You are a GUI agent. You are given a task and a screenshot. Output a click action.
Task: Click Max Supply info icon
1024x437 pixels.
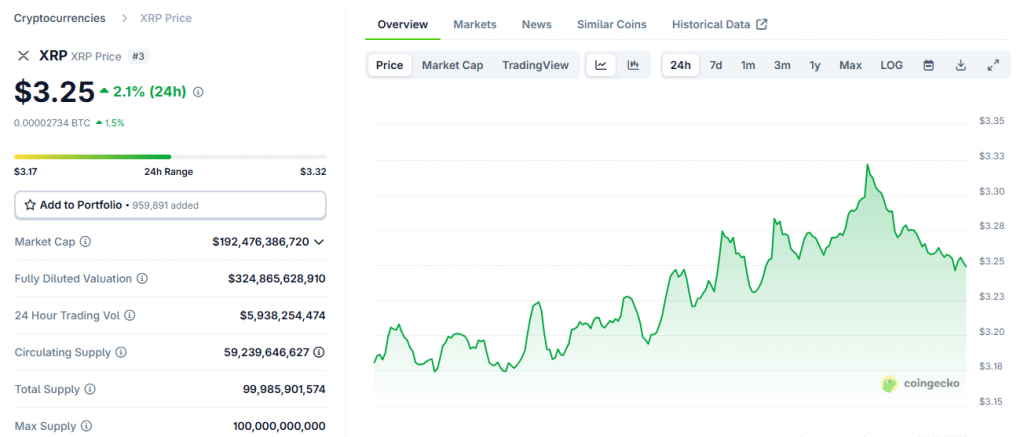click(86, 426)
